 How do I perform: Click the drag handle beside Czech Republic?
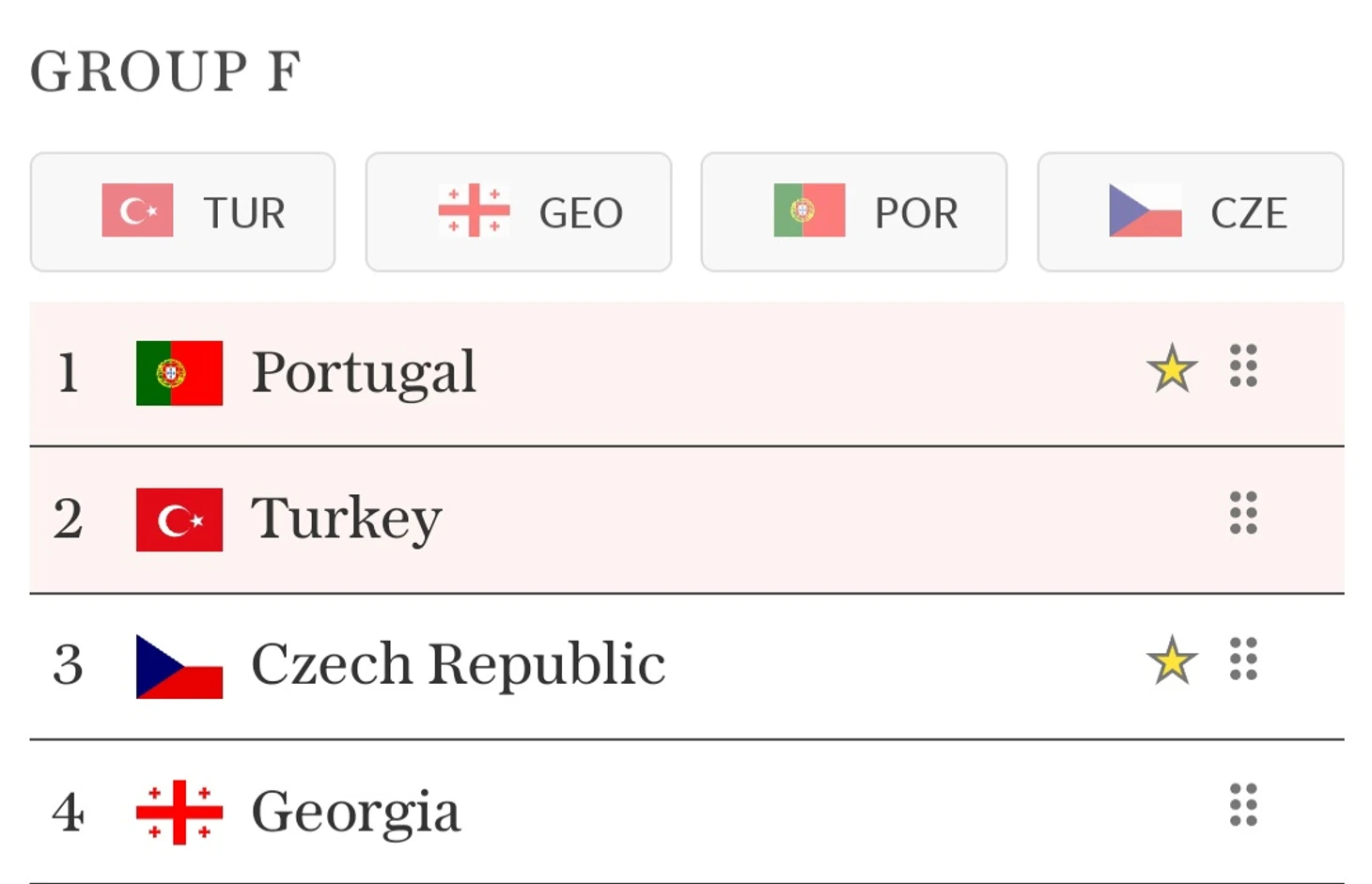1243,659
